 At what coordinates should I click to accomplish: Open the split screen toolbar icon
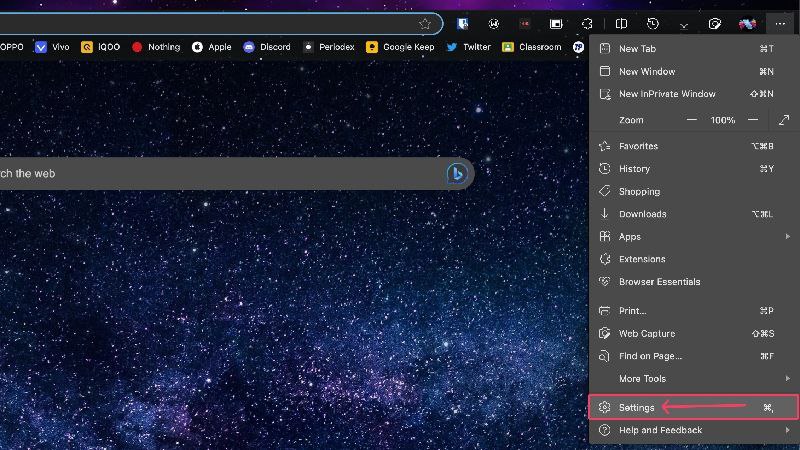pos(621,24)
